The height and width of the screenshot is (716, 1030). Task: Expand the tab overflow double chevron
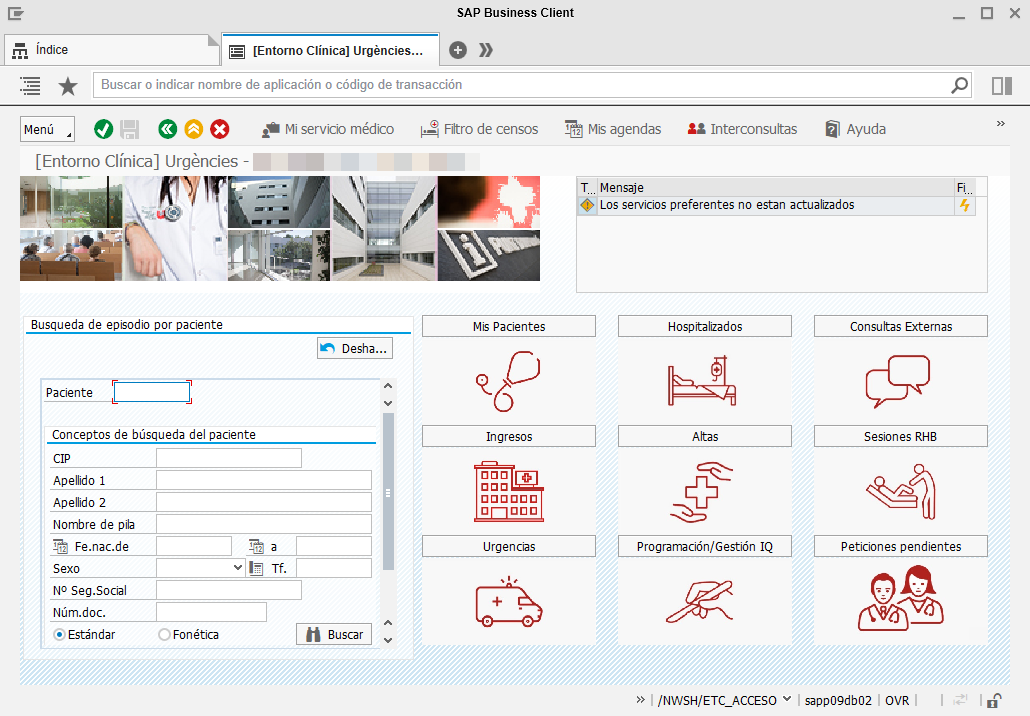point(485,50)
